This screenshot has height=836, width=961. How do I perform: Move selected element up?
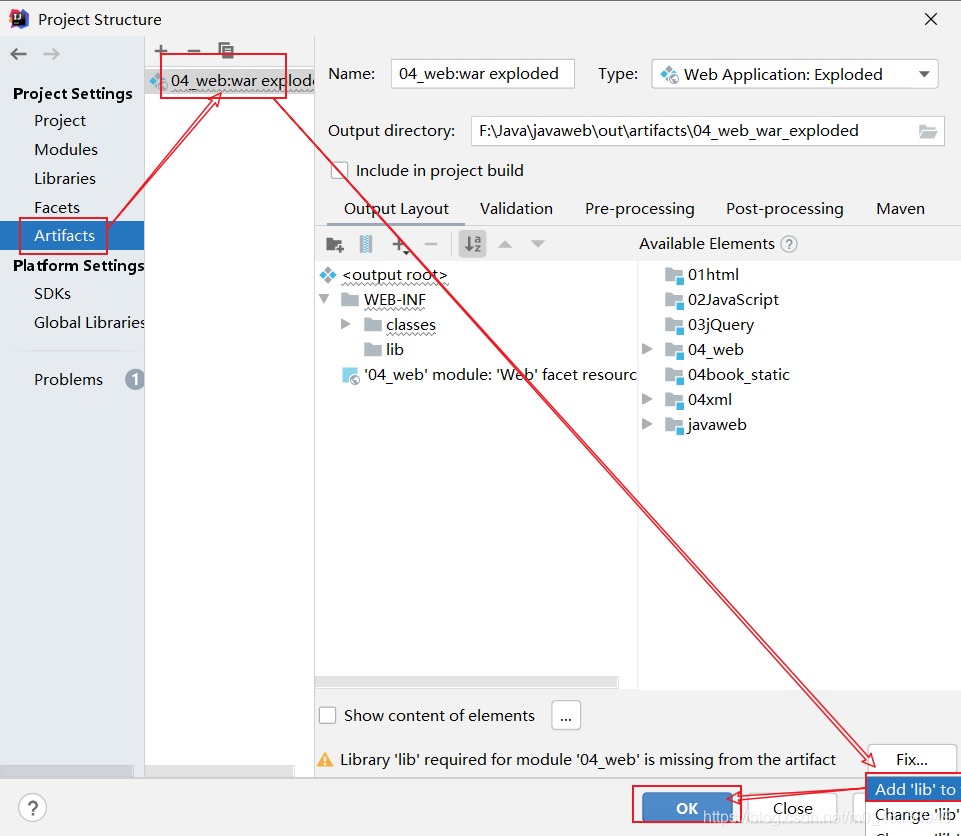tap(505, 244)
